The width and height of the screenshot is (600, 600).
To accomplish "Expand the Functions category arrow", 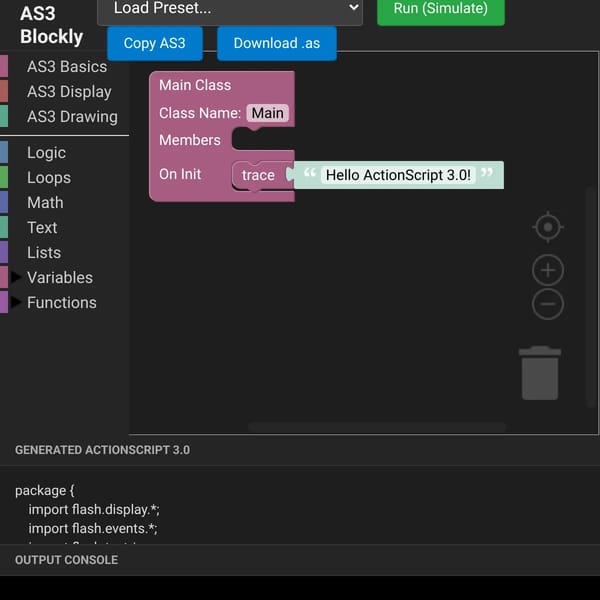I will click(x=16, y=302).
